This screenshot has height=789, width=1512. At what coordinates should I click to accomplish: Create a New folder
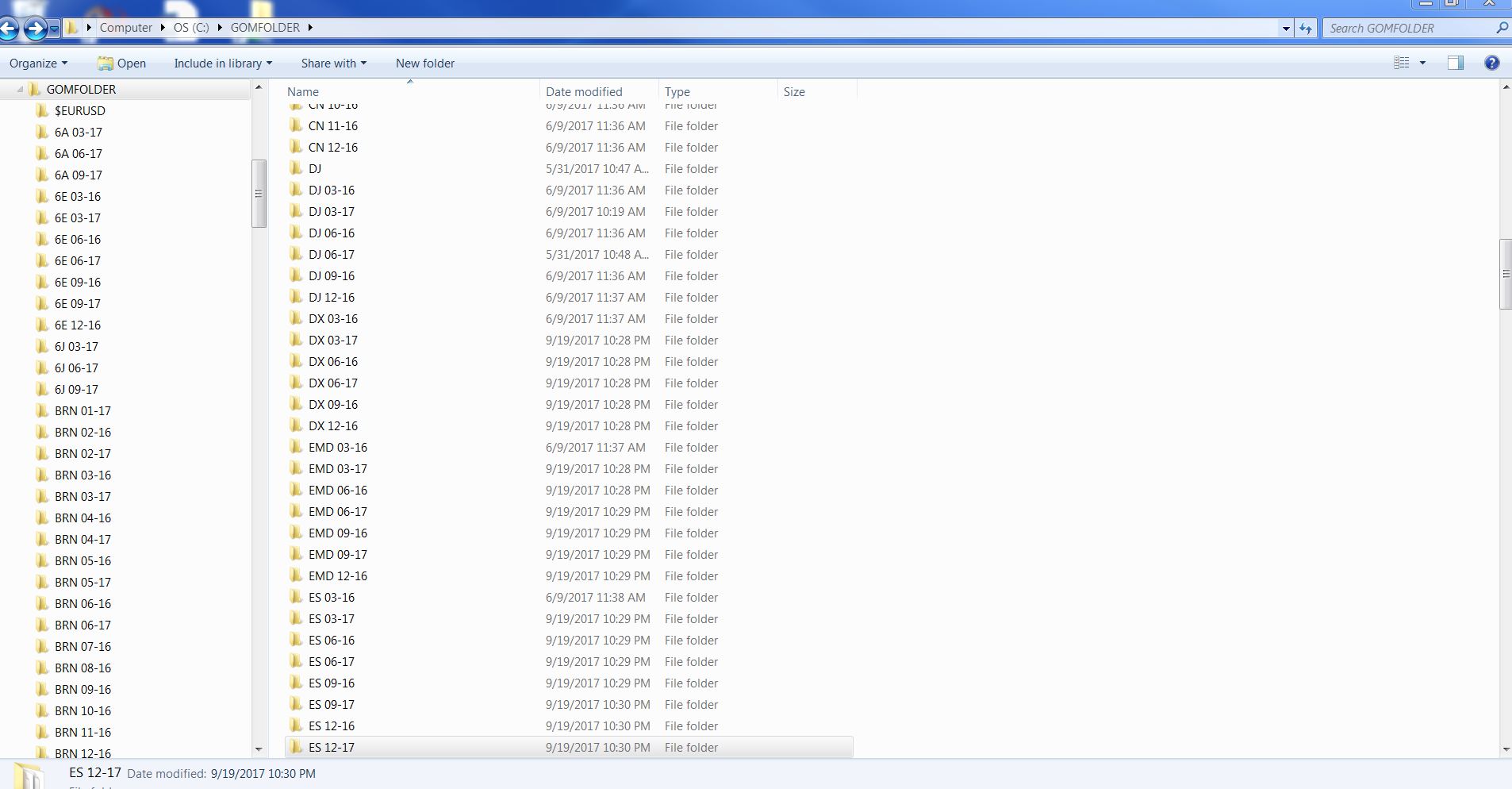(425, 64)
